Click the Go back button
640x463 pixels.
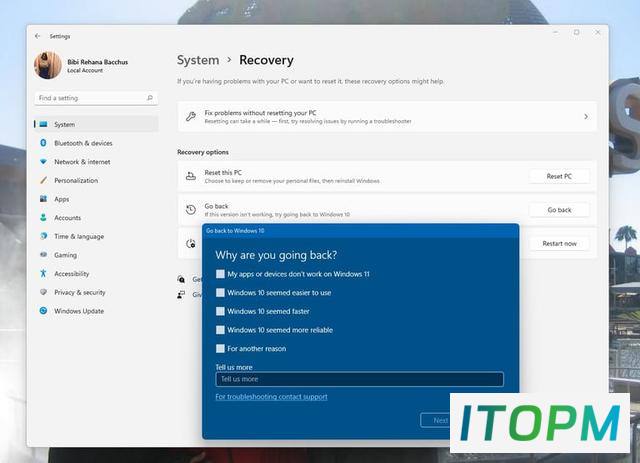pyautogui.click(x=559, y=210)
